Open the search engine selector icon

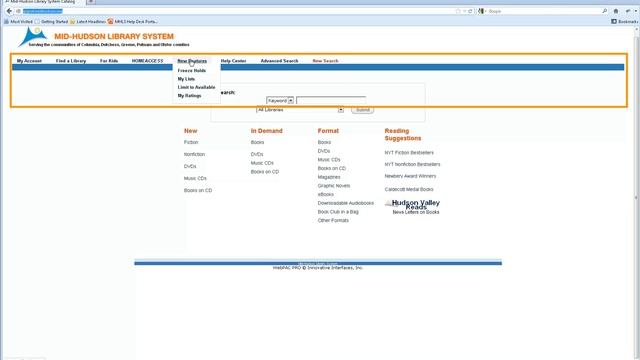pos(482,11)
